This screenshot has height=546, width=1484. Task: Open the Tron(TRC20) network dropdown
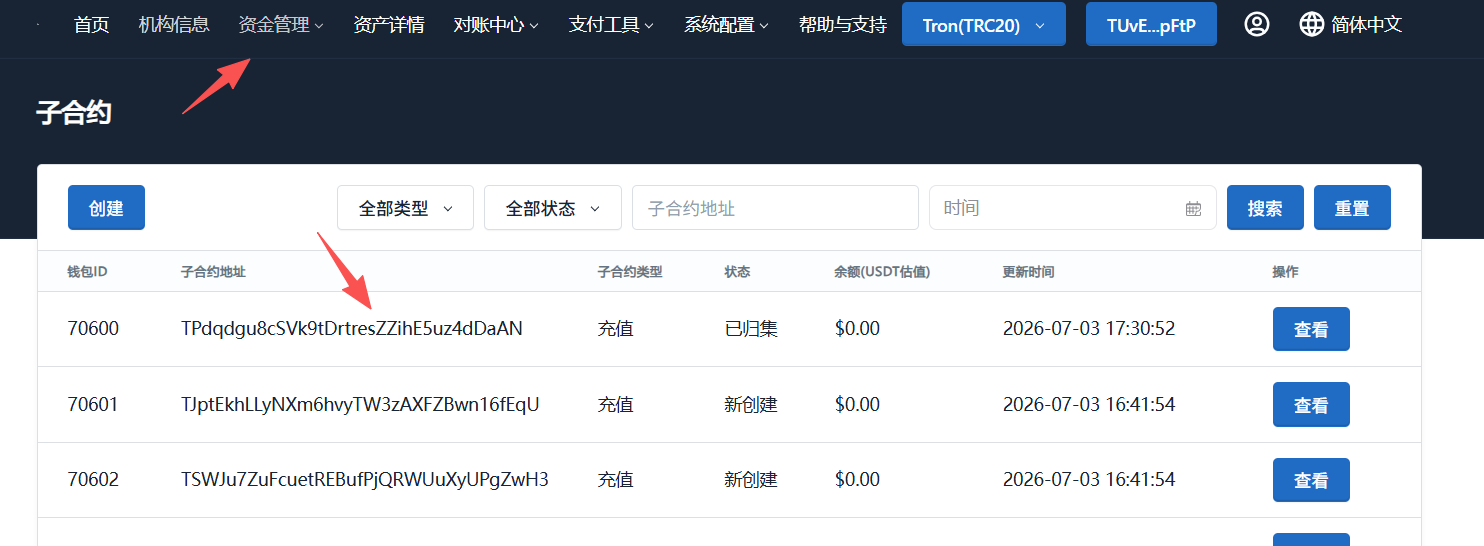[984, 25]
